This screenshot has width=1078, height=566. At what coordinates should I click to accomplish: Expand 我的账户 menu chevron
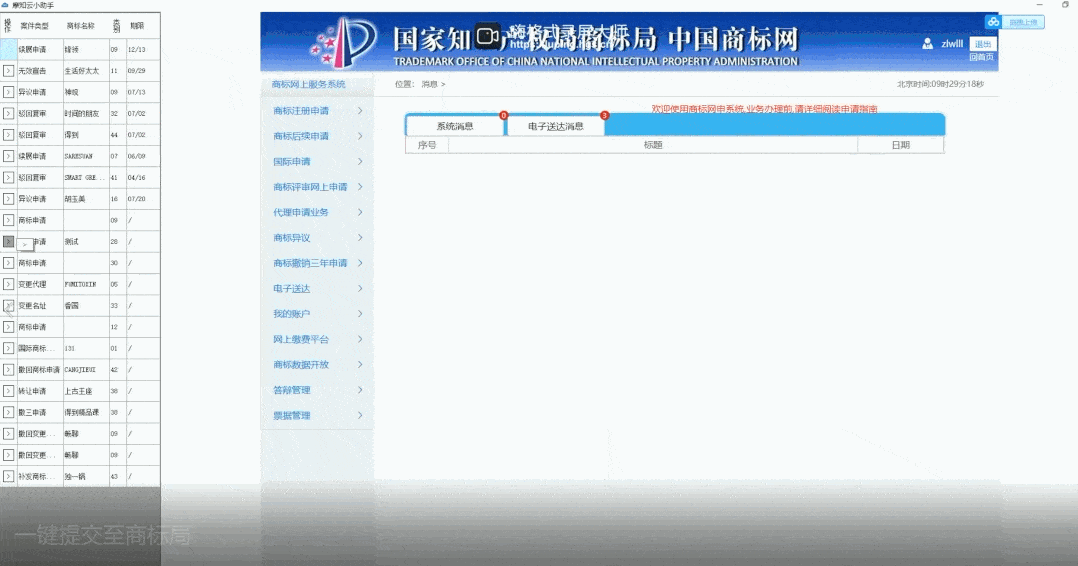[x=360, y=314]
